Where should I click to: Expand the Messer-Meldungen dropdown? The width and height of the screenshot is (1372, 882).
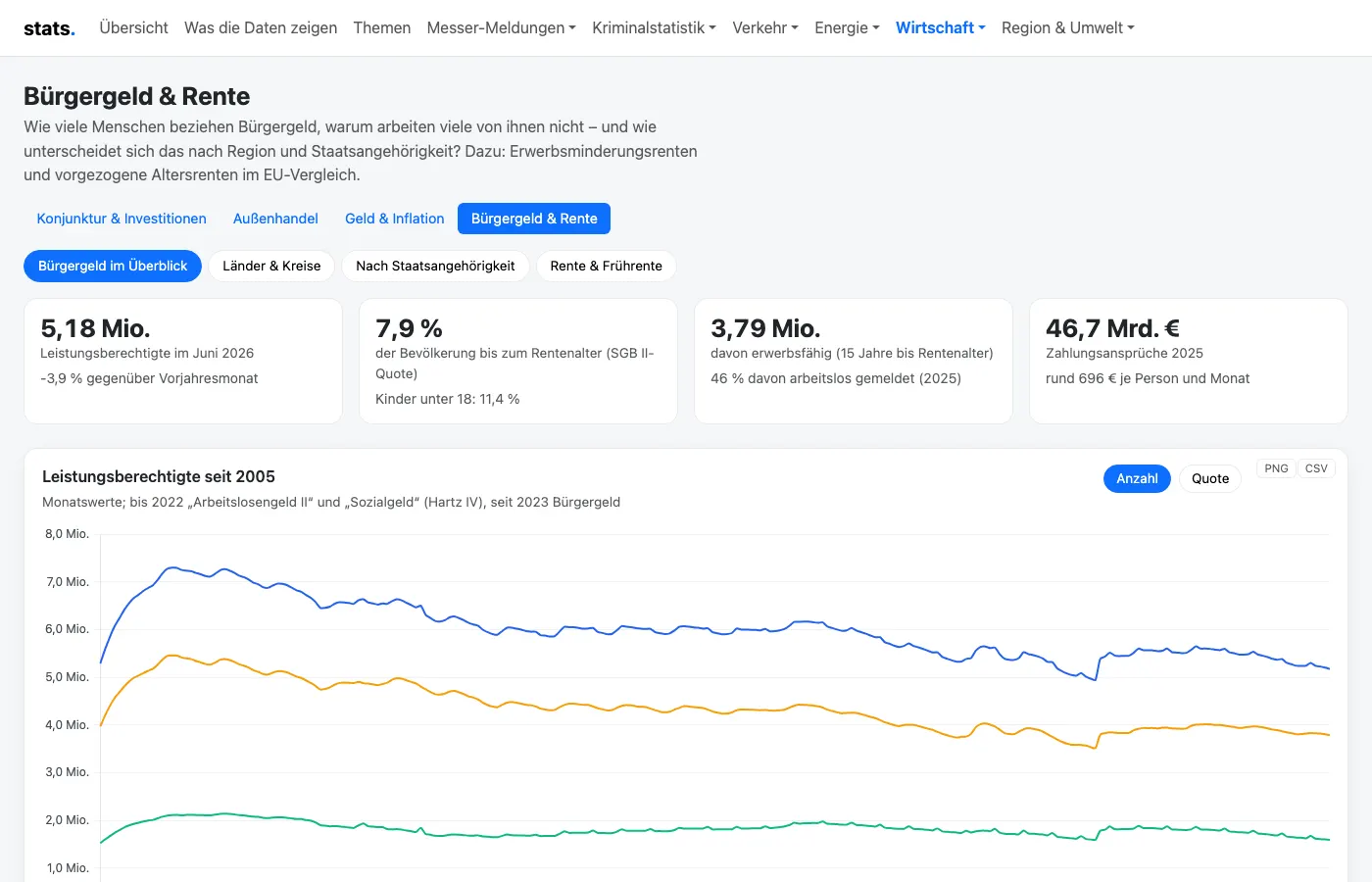(502, 28)
